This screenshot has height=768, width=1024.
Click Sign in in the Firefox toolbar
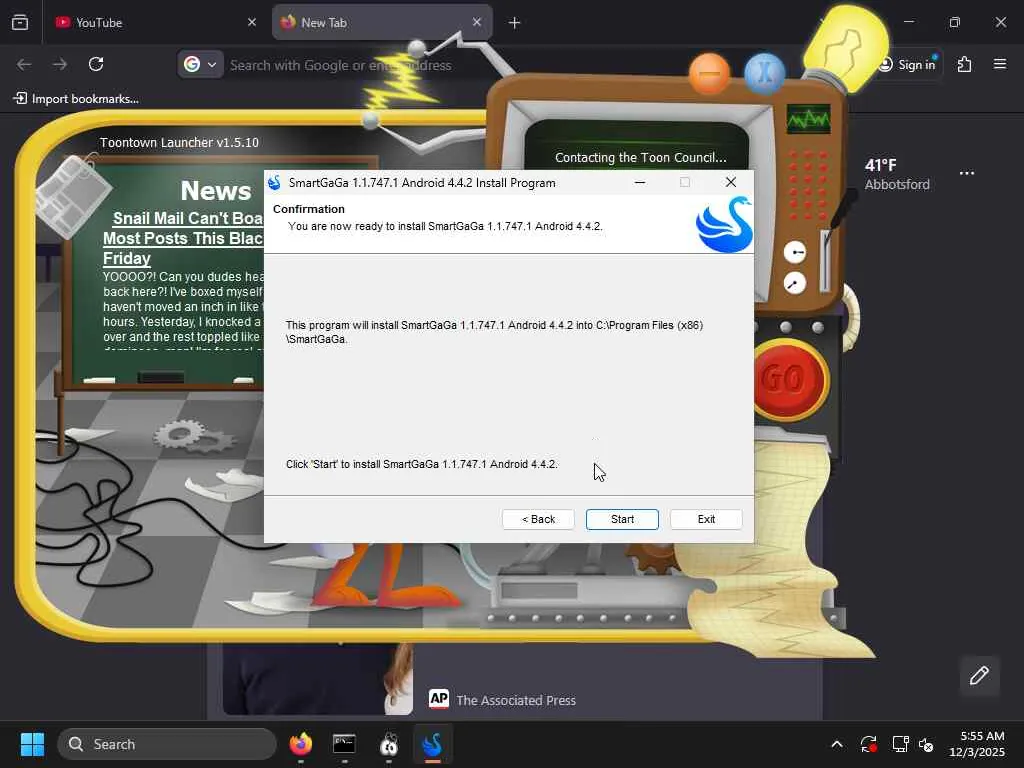[907, 65]
